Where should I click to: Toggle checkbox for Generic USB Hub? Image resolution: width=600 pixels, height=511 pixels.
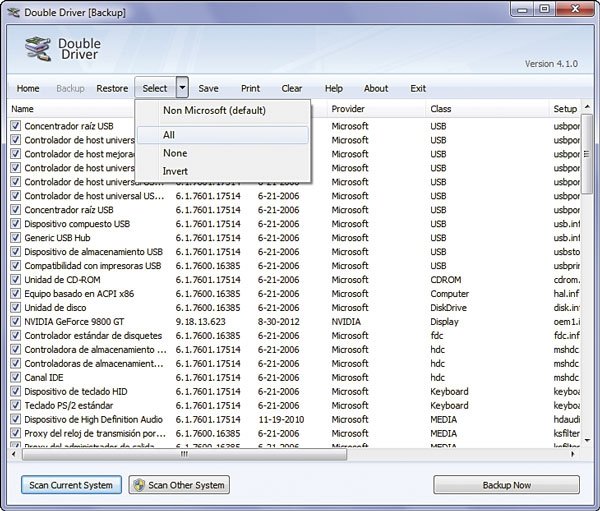15,238
